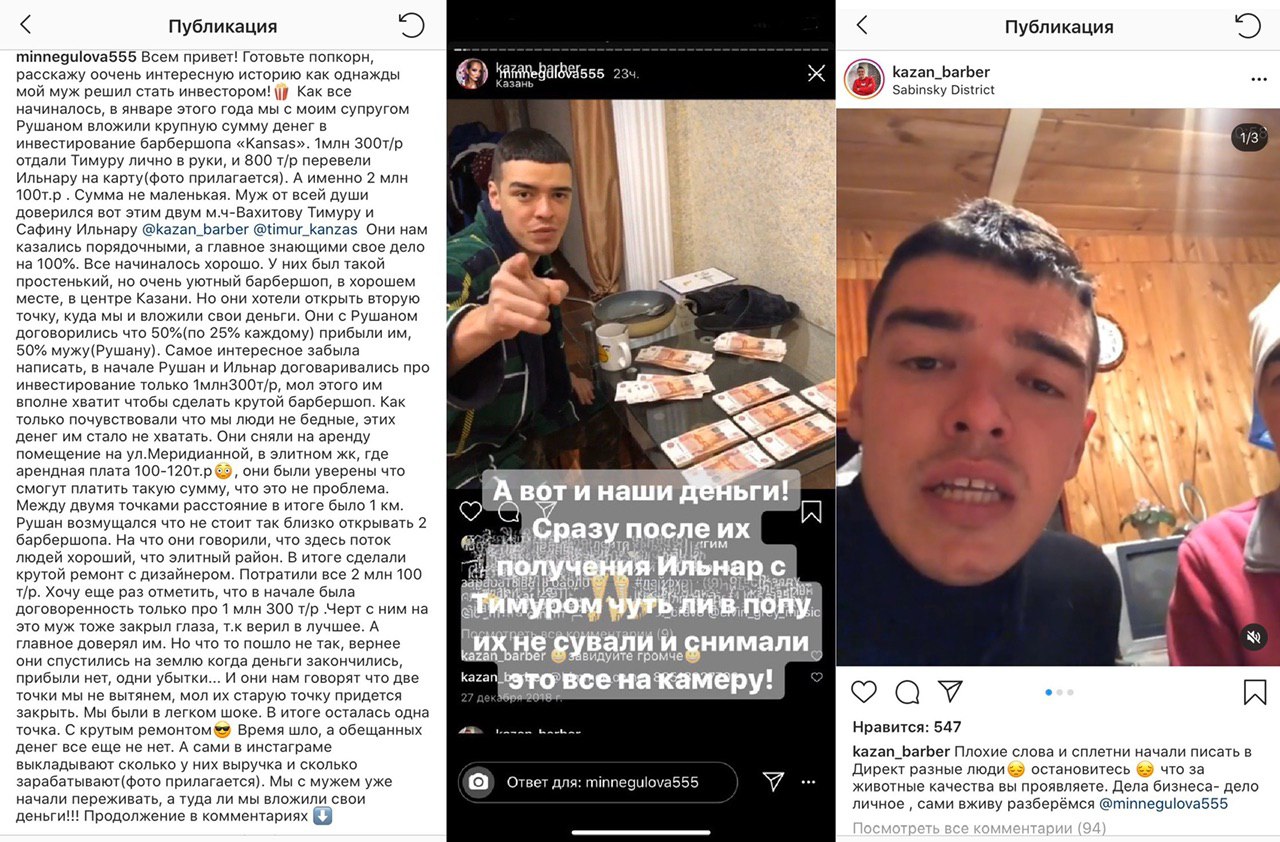Close the minnegulova555 story
This screenshot has height=842, width=1280.
point(816,73)
